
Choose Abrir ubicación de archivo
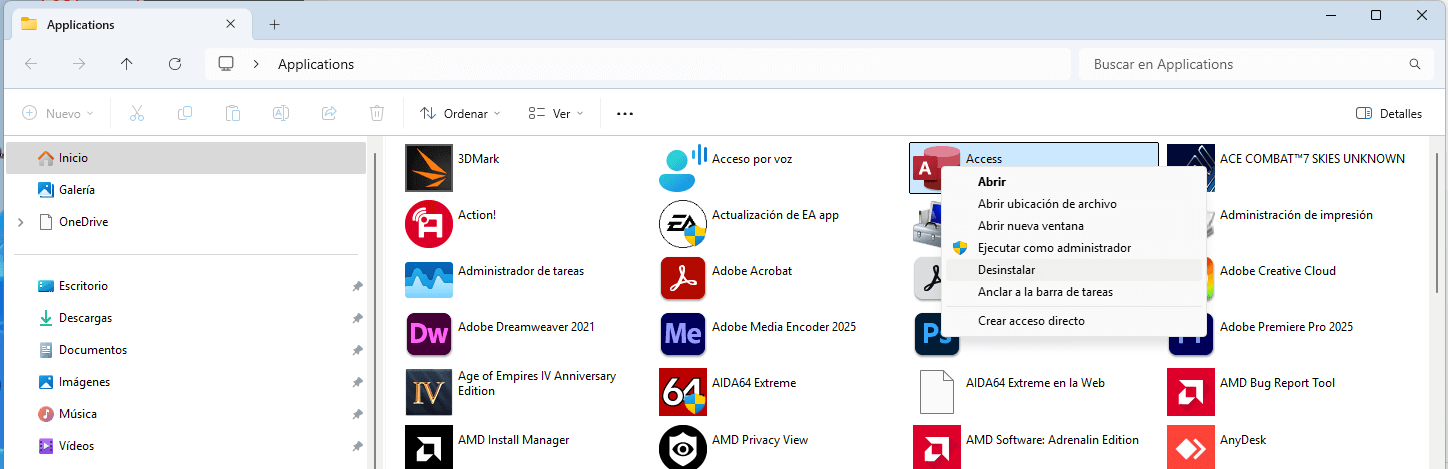point(1074,204)
